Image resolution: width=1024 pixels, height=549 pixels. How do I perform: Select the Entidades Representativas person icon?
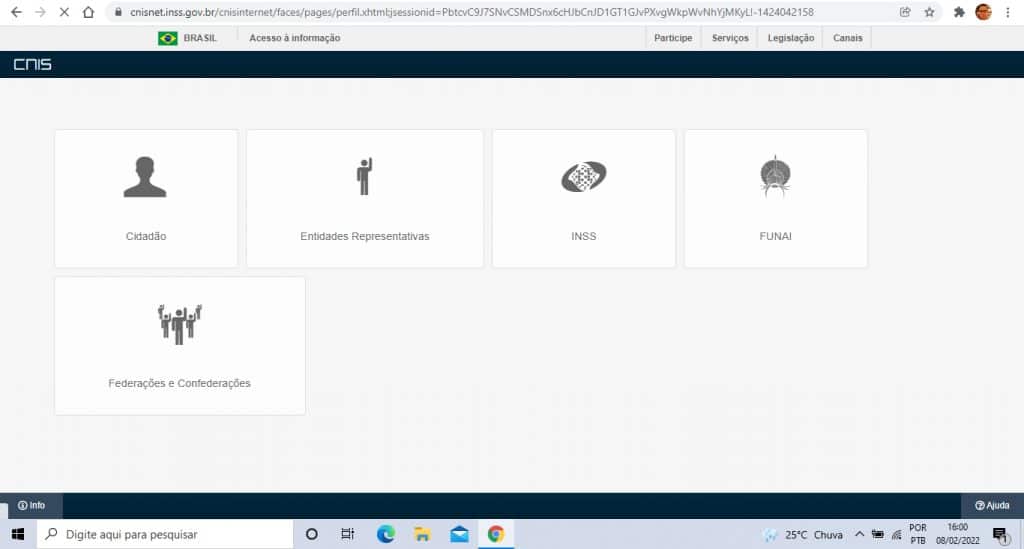[364, 176]
